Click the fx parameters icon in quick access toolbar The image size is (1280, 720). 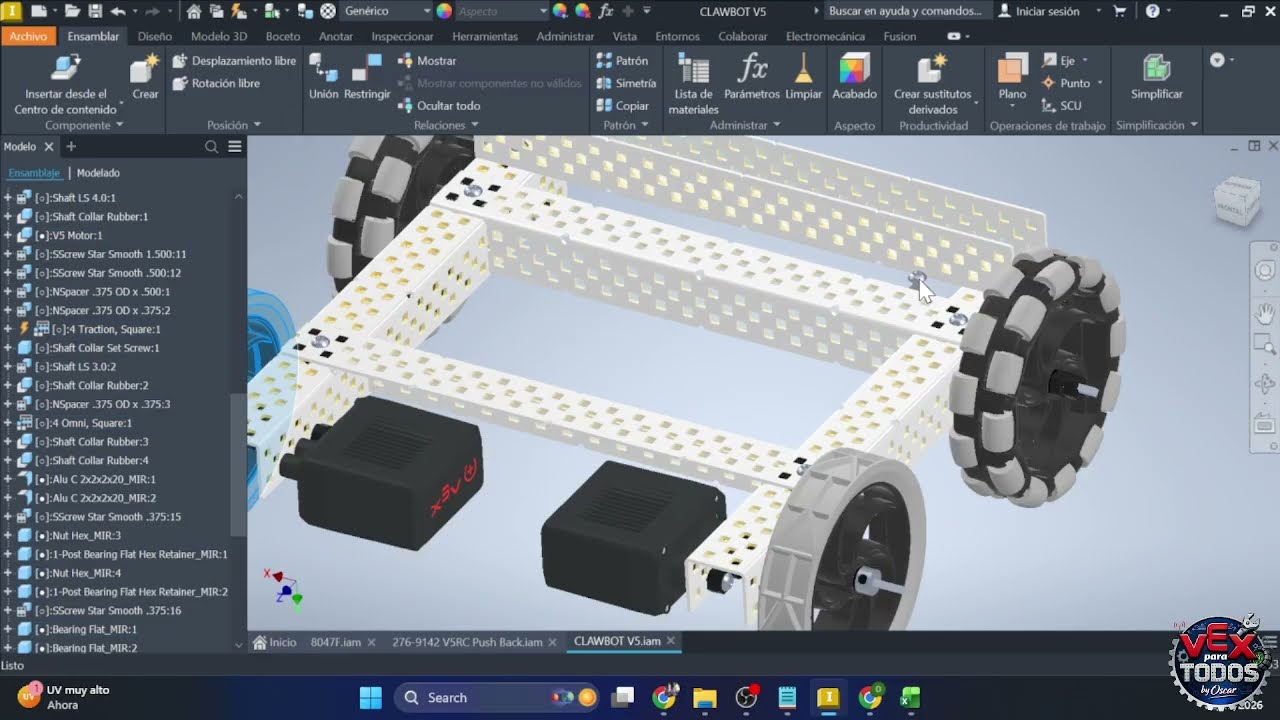605,11
